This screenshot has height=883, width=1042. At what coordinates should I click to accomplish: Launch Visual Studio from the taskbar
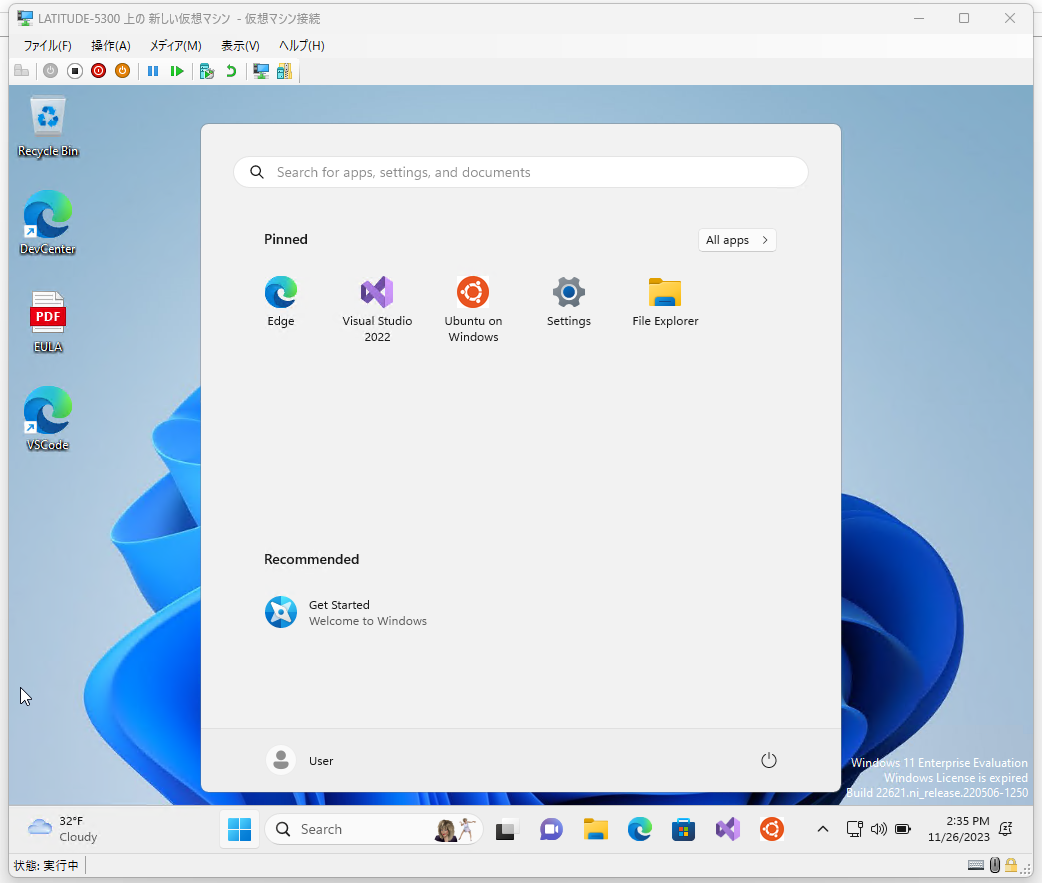pyautogui.click(x=728, y=829)
